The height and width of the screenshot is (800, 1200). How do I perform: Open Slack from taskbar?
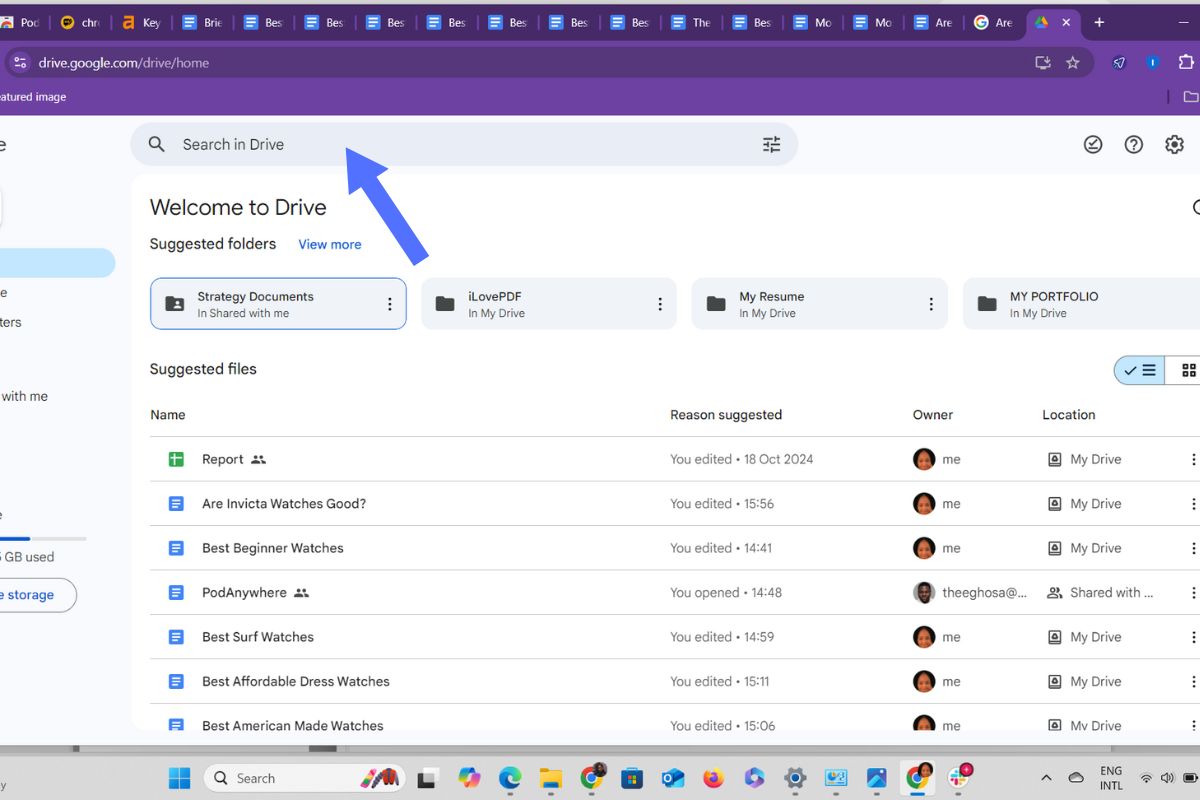[959, 778]
